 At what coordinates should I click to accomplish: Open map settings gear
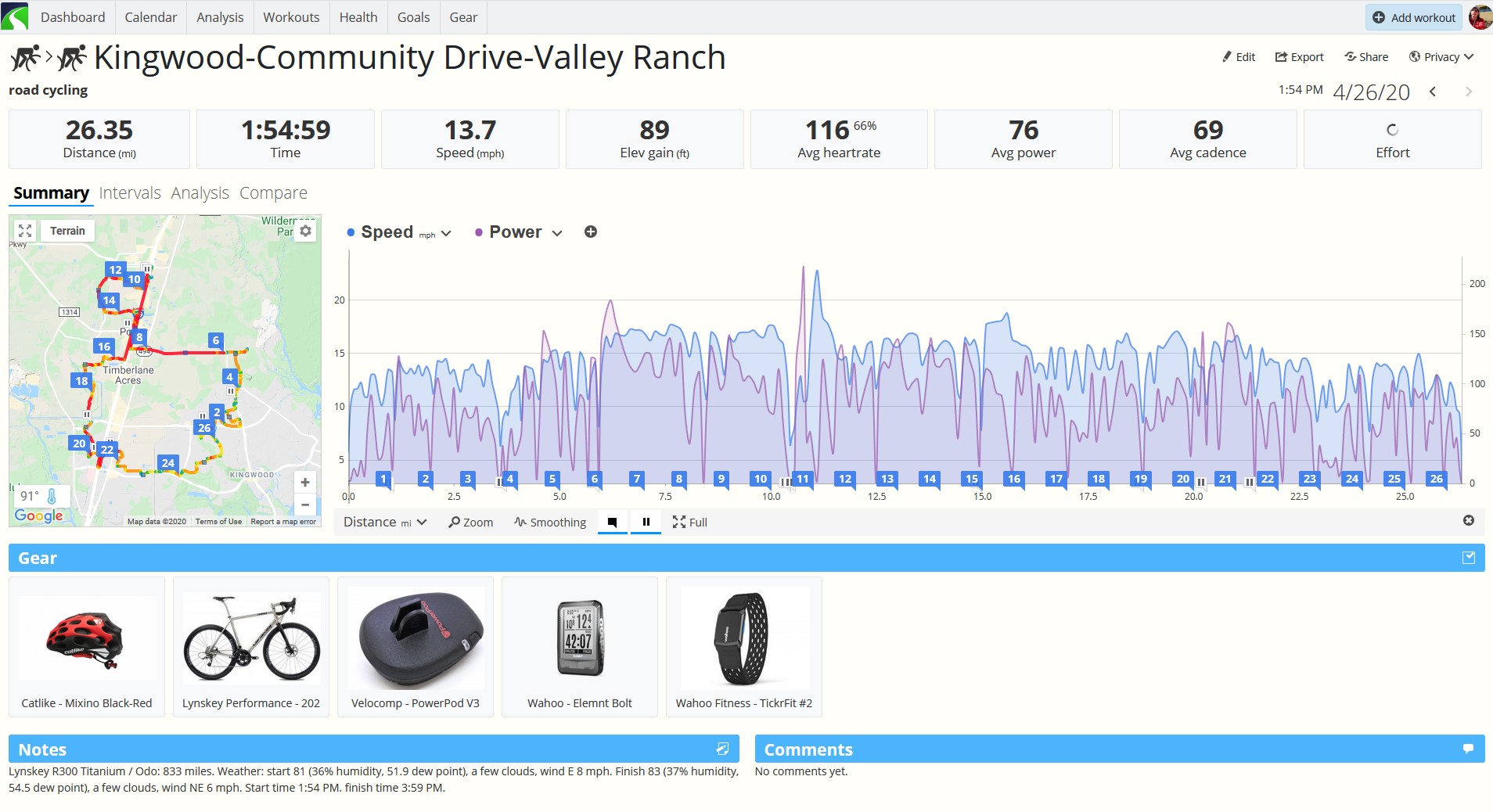click(x=306, y=231)
